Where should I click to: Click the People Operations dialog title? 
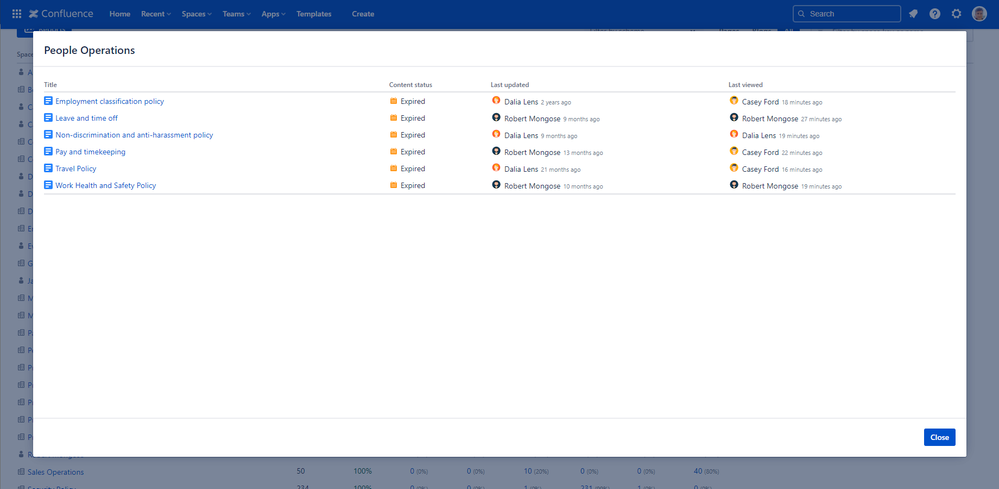[89, 50]
